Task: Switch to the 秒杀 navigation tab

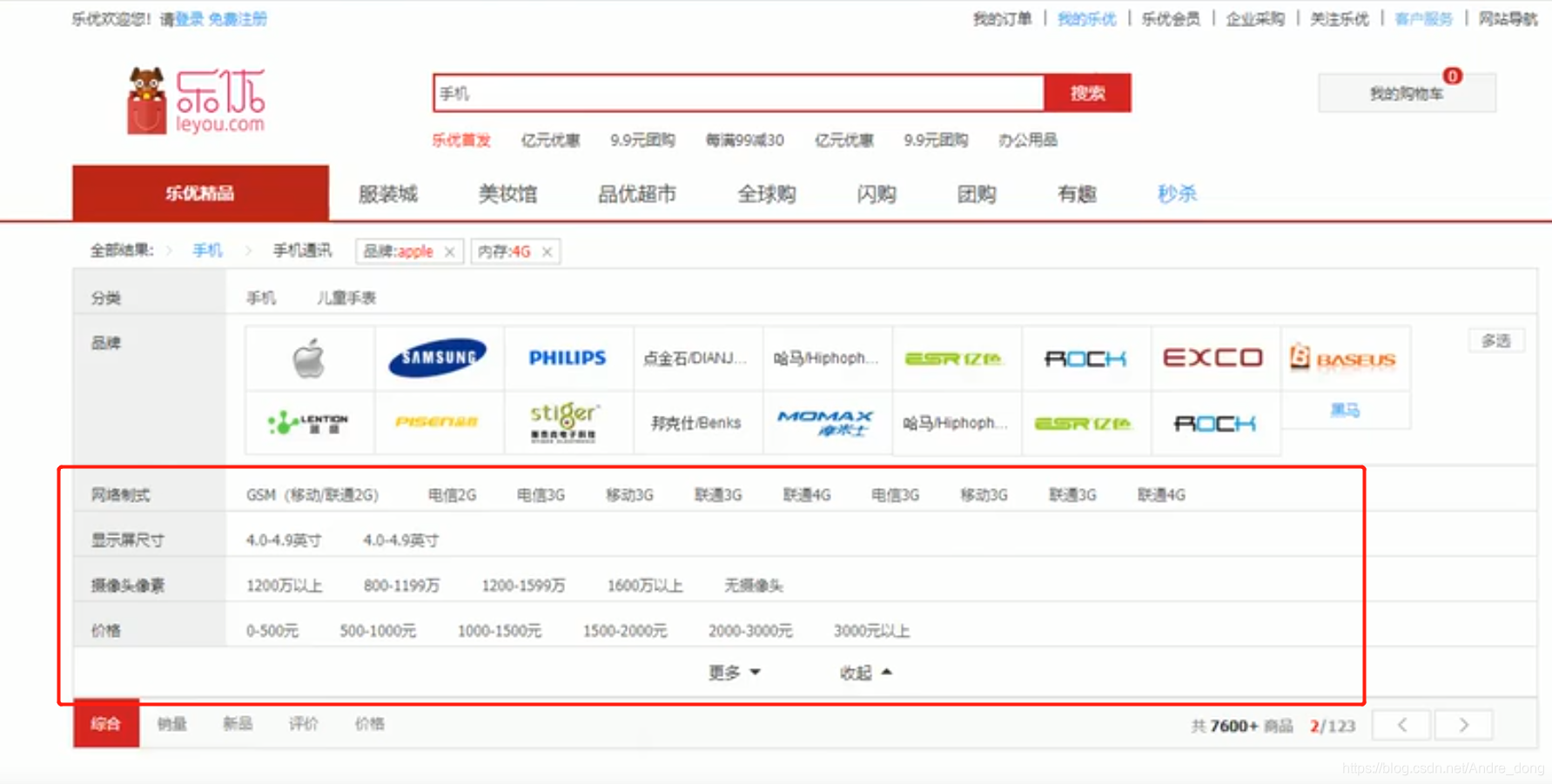Action: 1177,194
